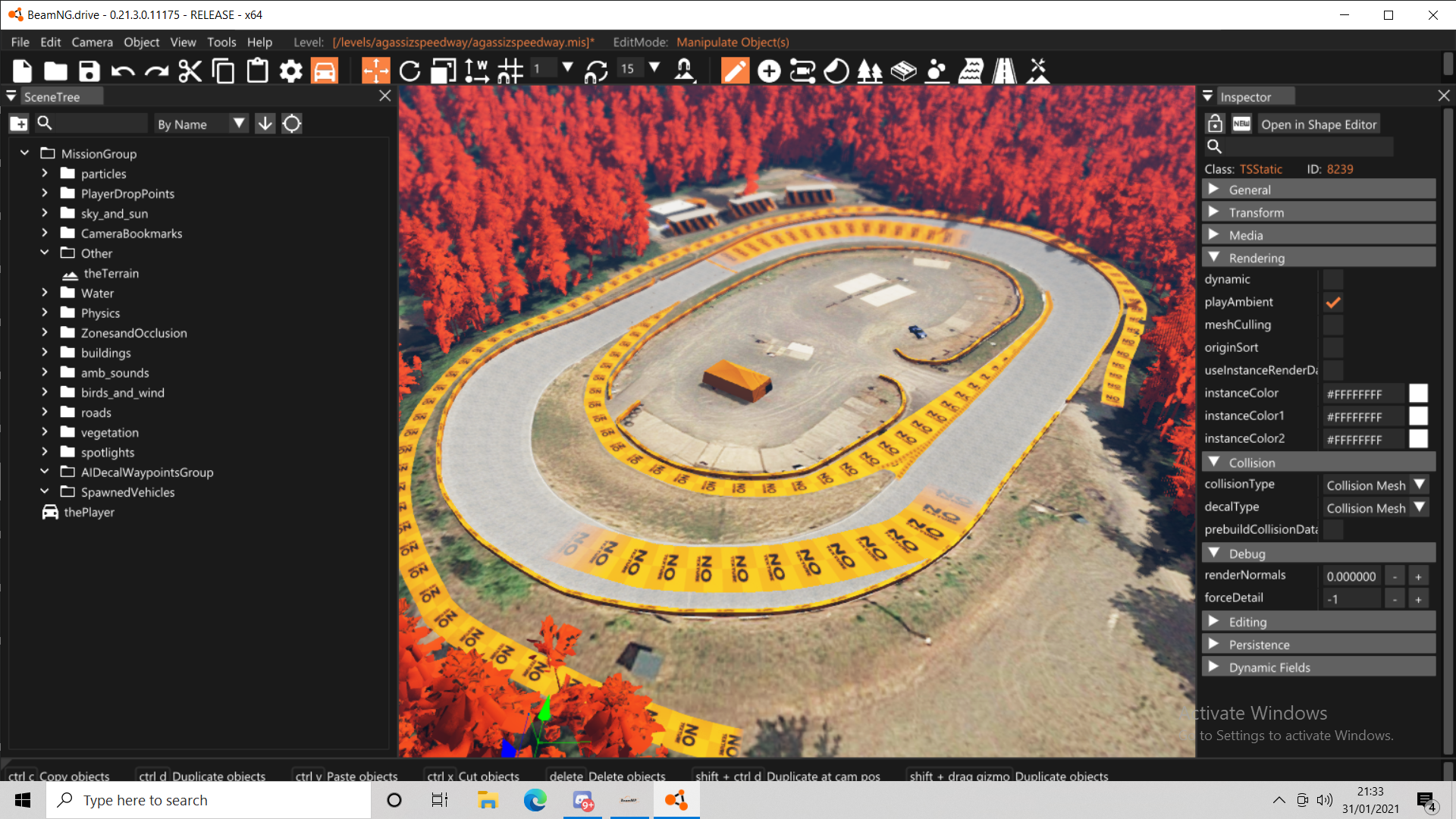Open editor settings gear icon
This screenshot has height=819, width=1456.
(291, 71)
